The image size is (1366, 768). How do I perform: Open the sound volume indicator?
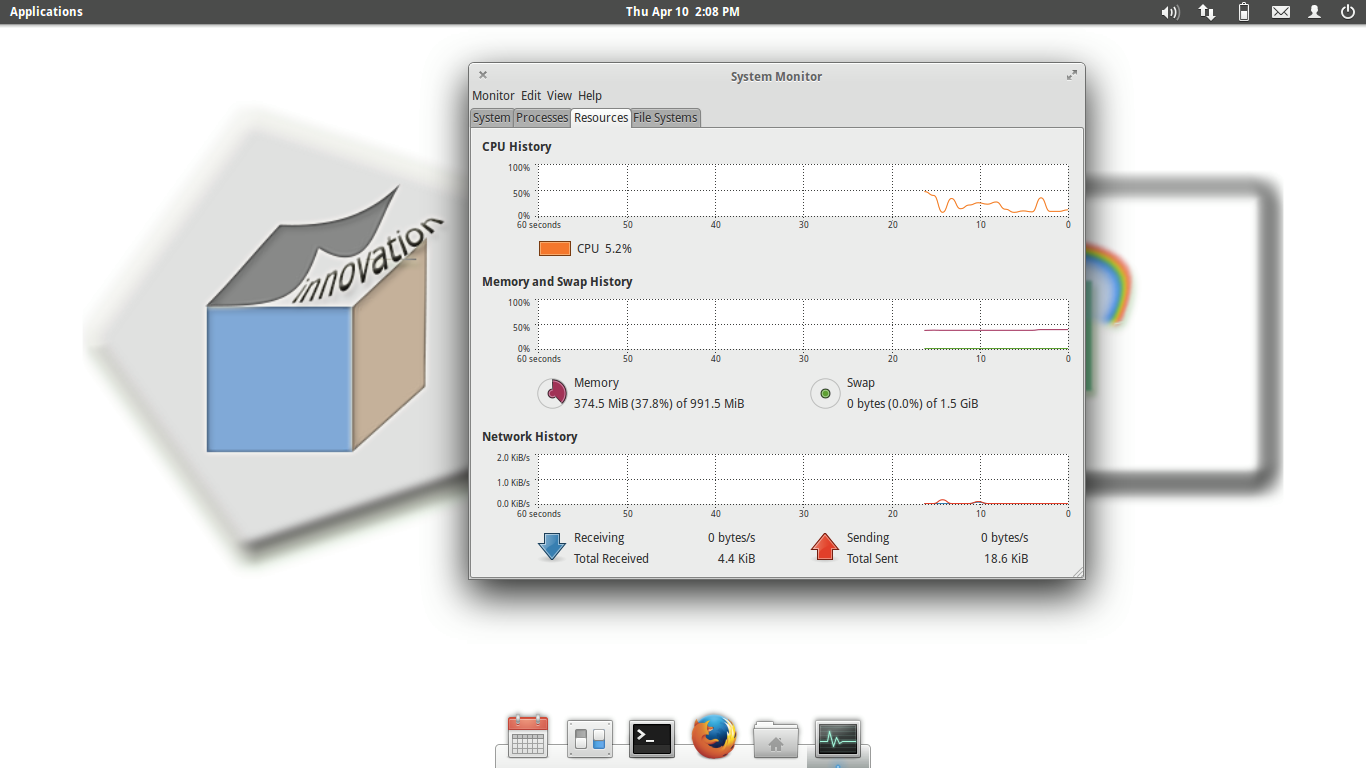[1170, 12]
